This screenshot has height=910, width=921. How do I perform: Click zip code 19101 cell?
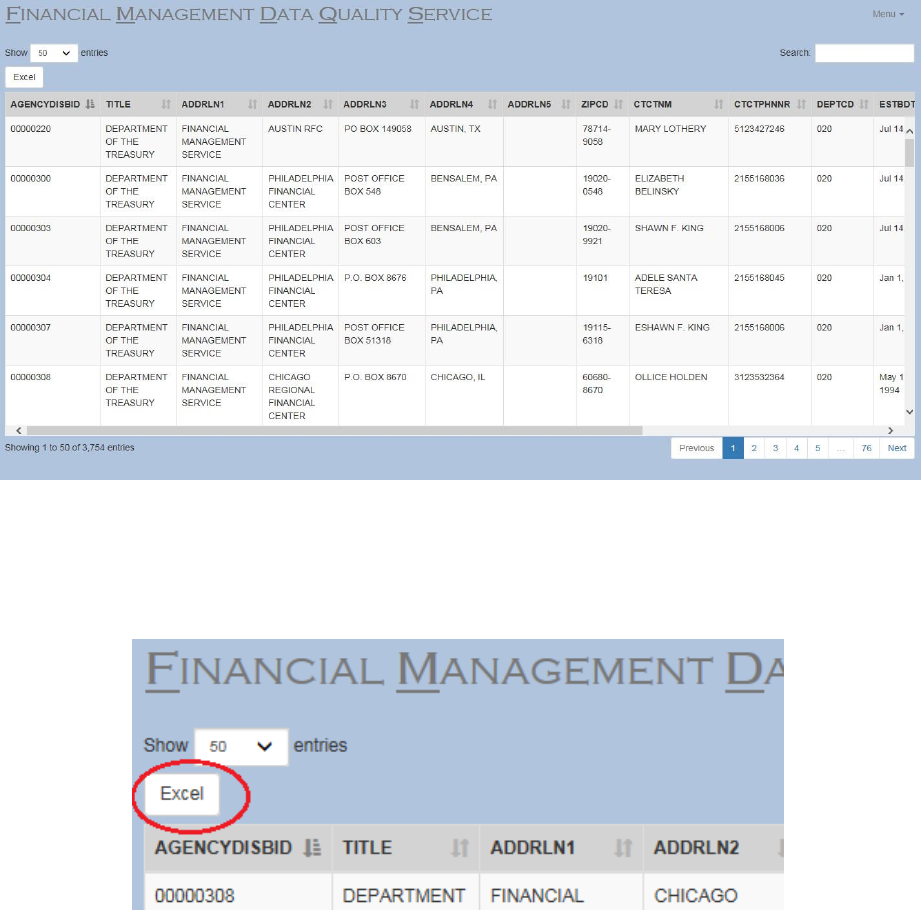(603, 291)
